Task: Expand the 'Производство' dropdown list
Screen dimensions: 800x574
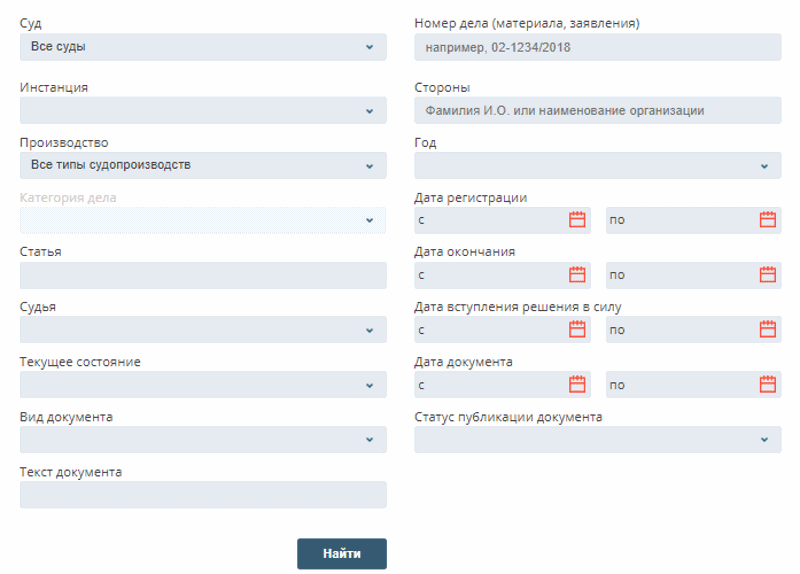Action: pos(203,165)
